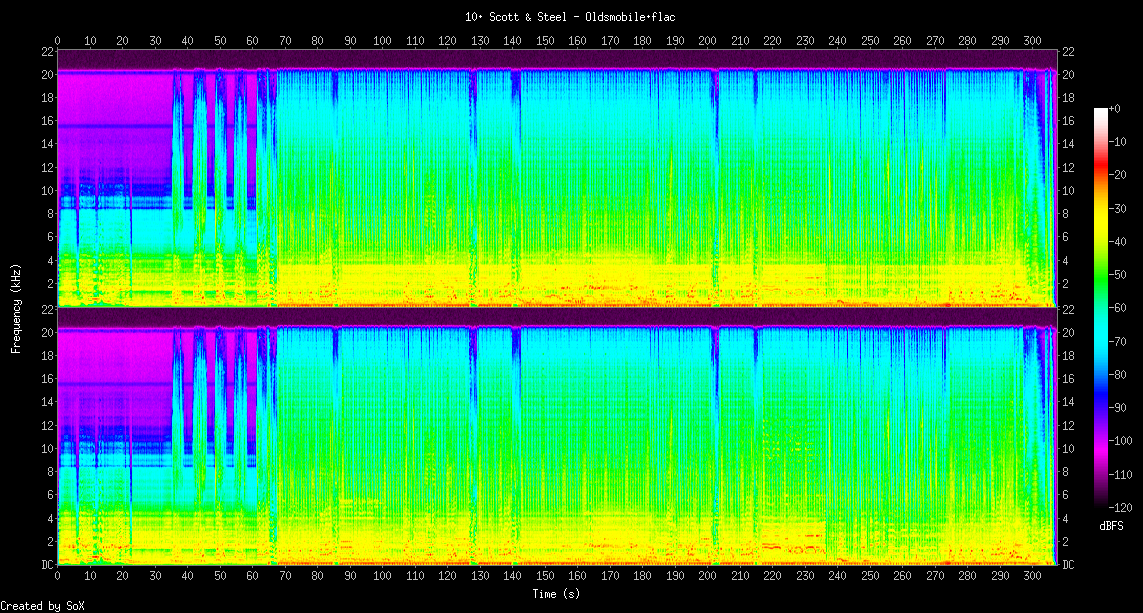Screen dimensions: 1143x613
Task: Click the 150 mark on the bottom time axis
Action: click(545, 577)
